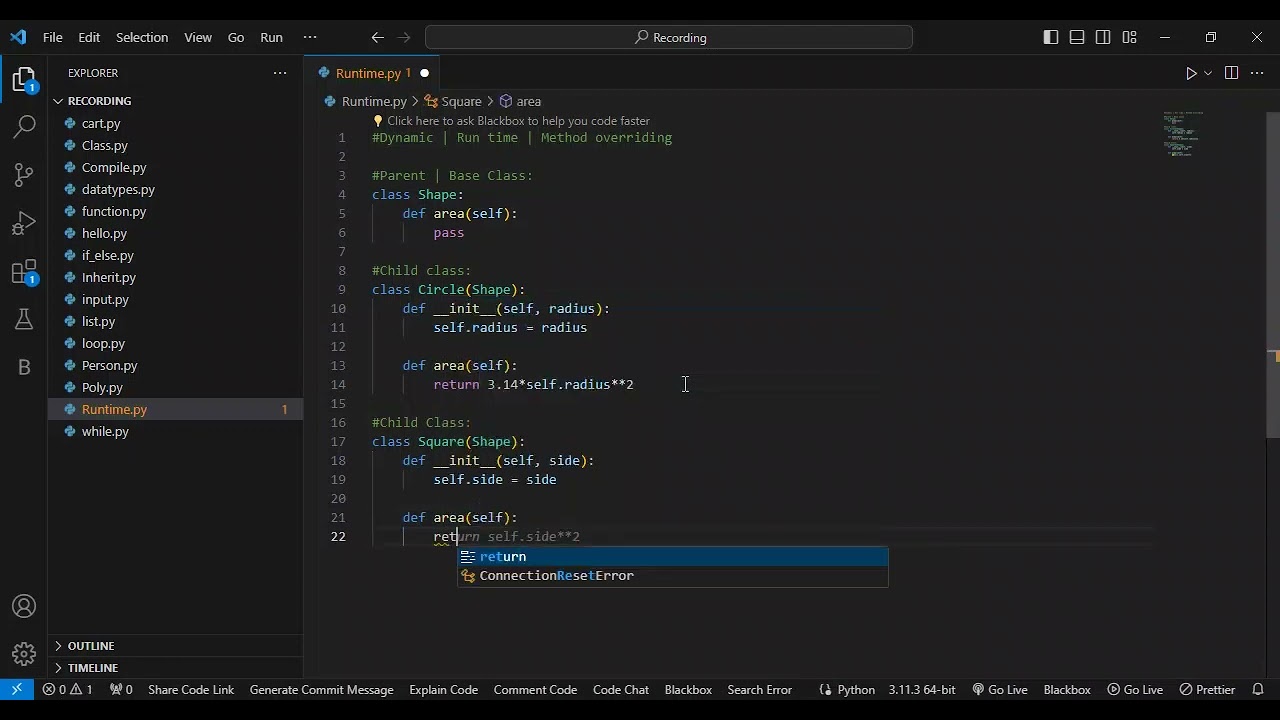
Task: Open the File menu
Action: coord(53,37)
